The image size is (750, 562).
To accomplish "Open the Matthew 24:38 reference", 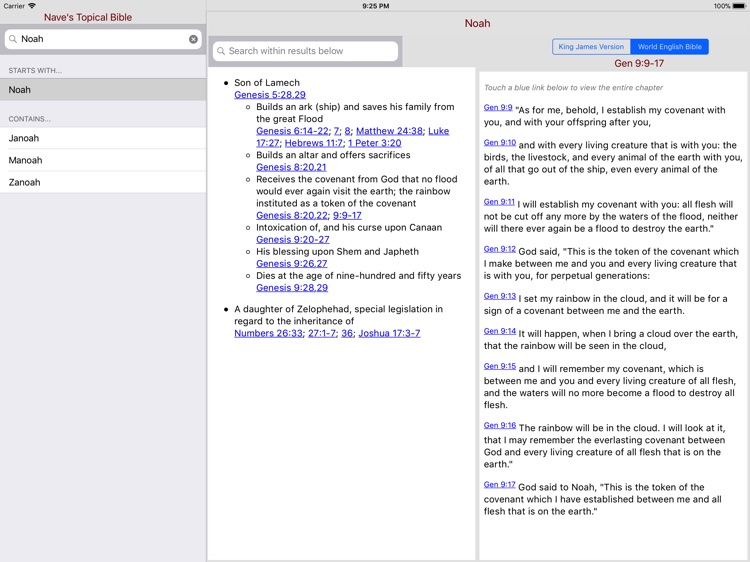I will [389, 131].
